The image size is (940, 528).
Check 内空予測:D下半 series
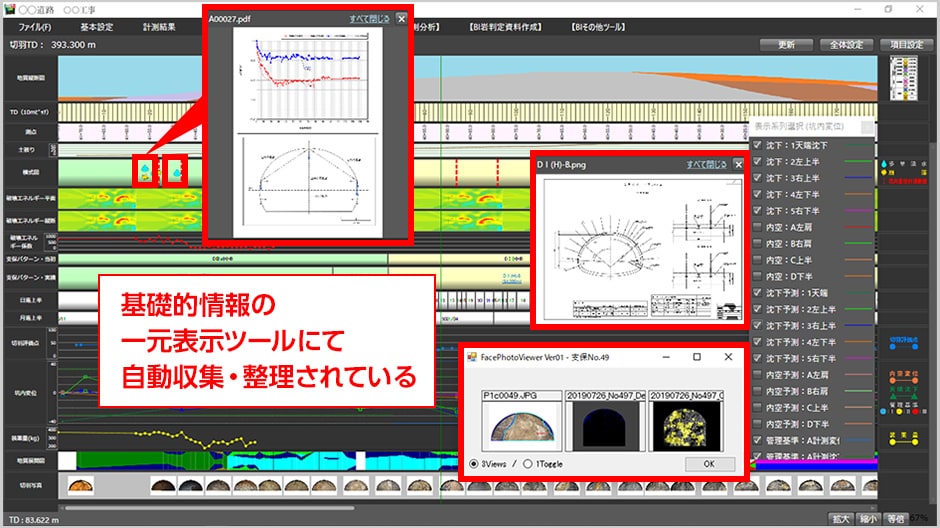(758, 424)
